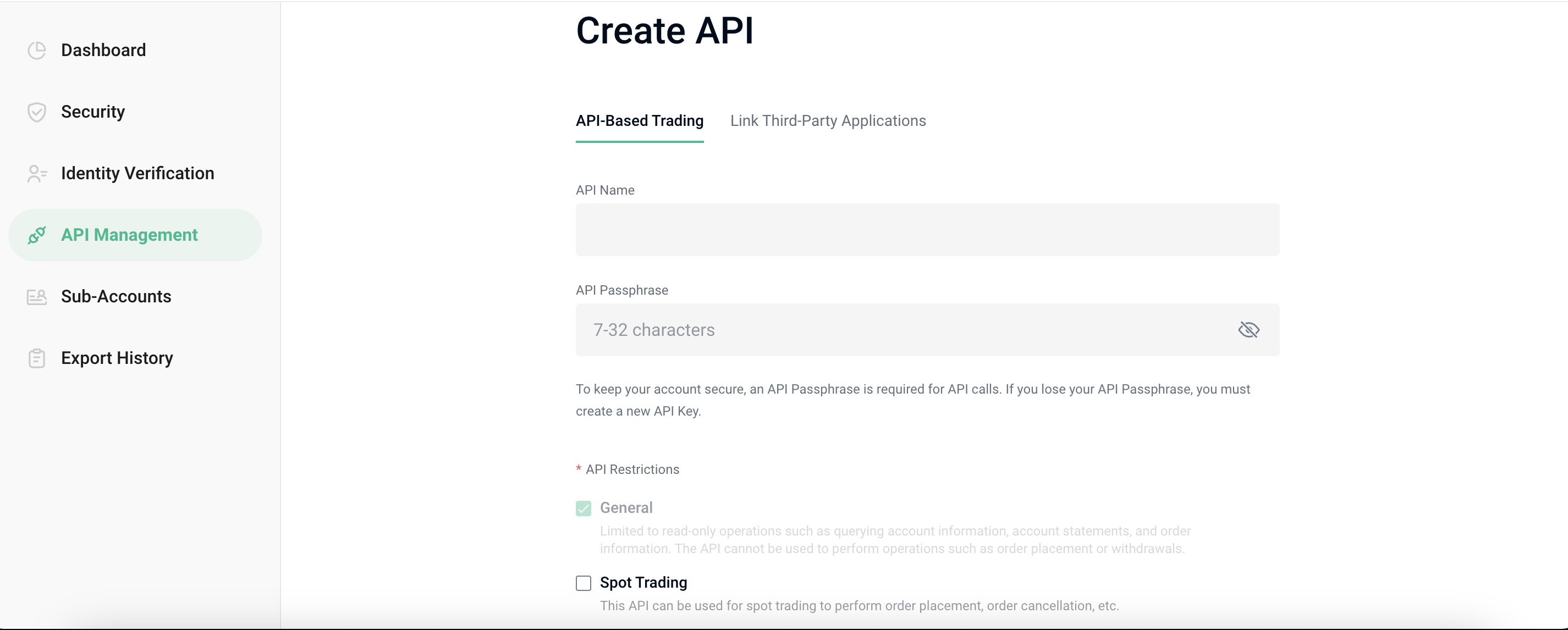The image size is (1568, 630).
Task: Click the Export History clipboard icon
Action: [x=37, y=358]
